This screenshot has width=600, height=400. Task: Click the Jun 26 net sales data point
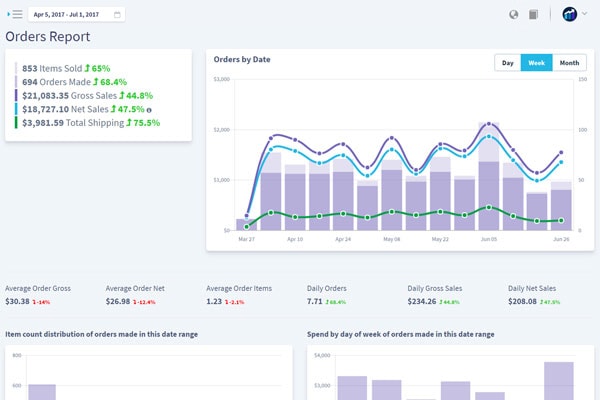pos(561,162)
